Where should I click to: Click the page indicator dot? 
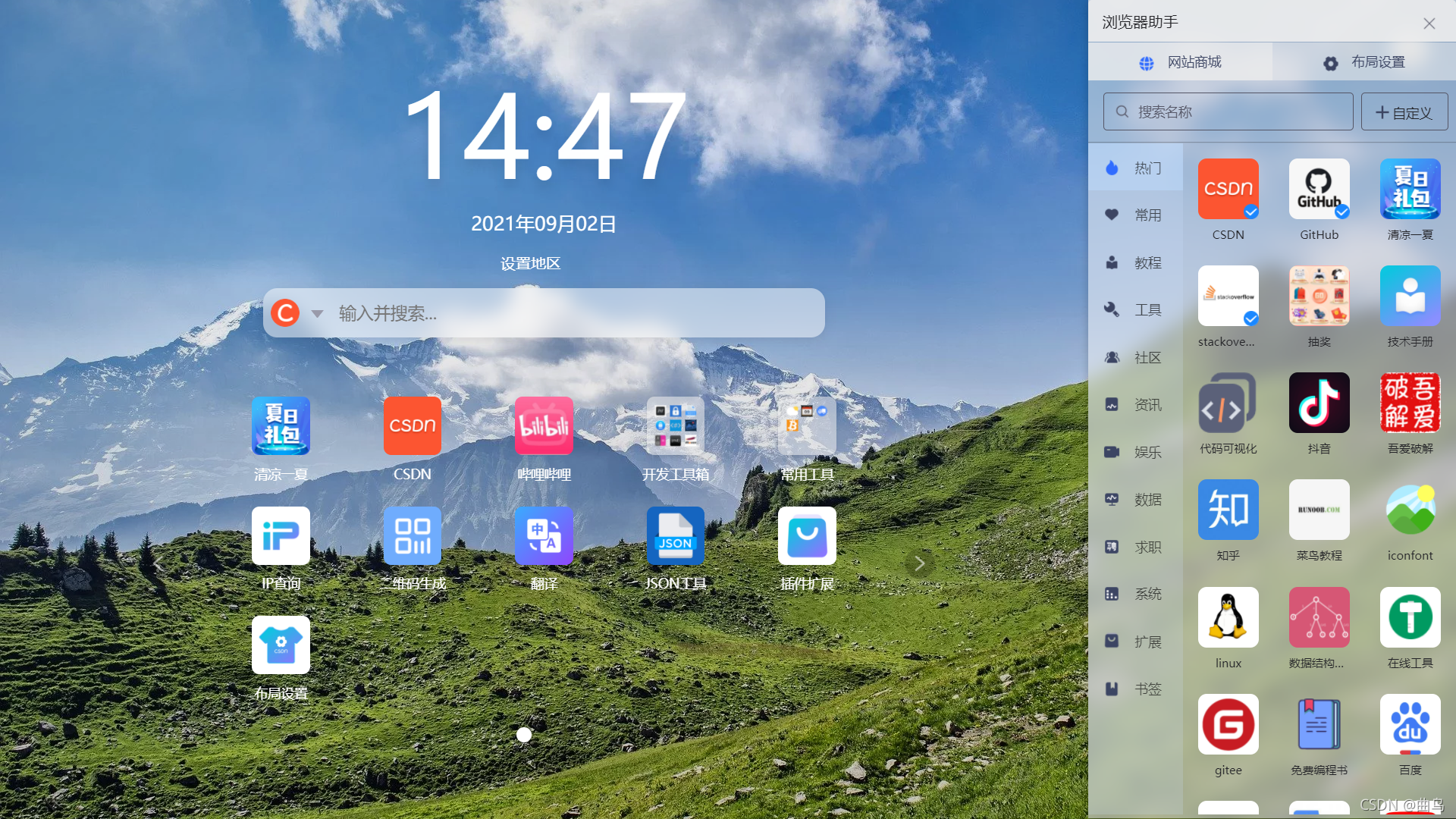coord(523,735)
